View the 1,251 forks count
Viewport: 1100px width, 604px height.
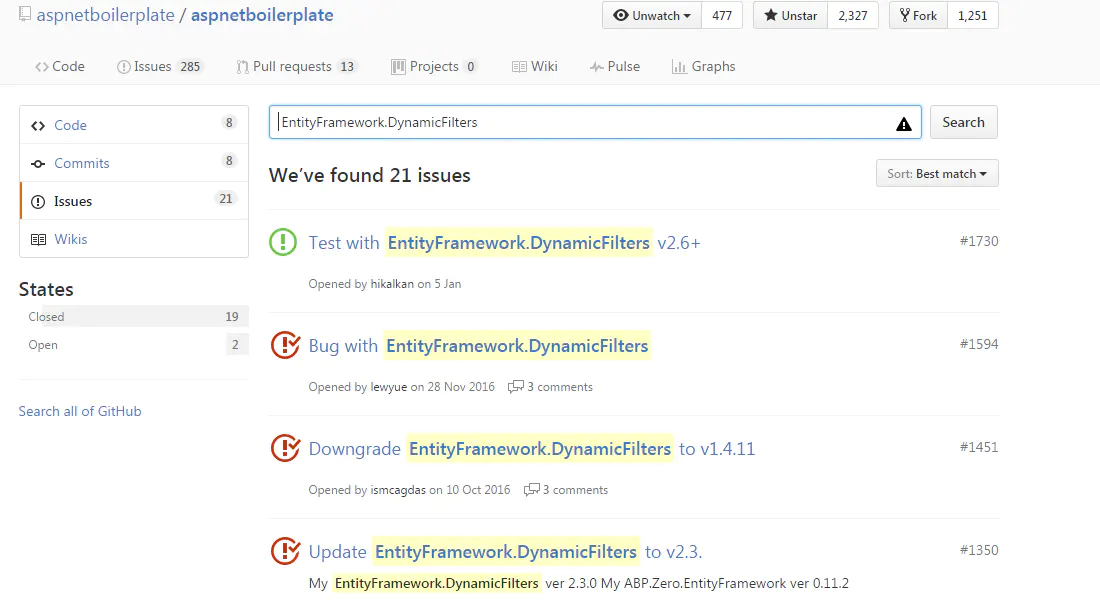tap(972, 15)
